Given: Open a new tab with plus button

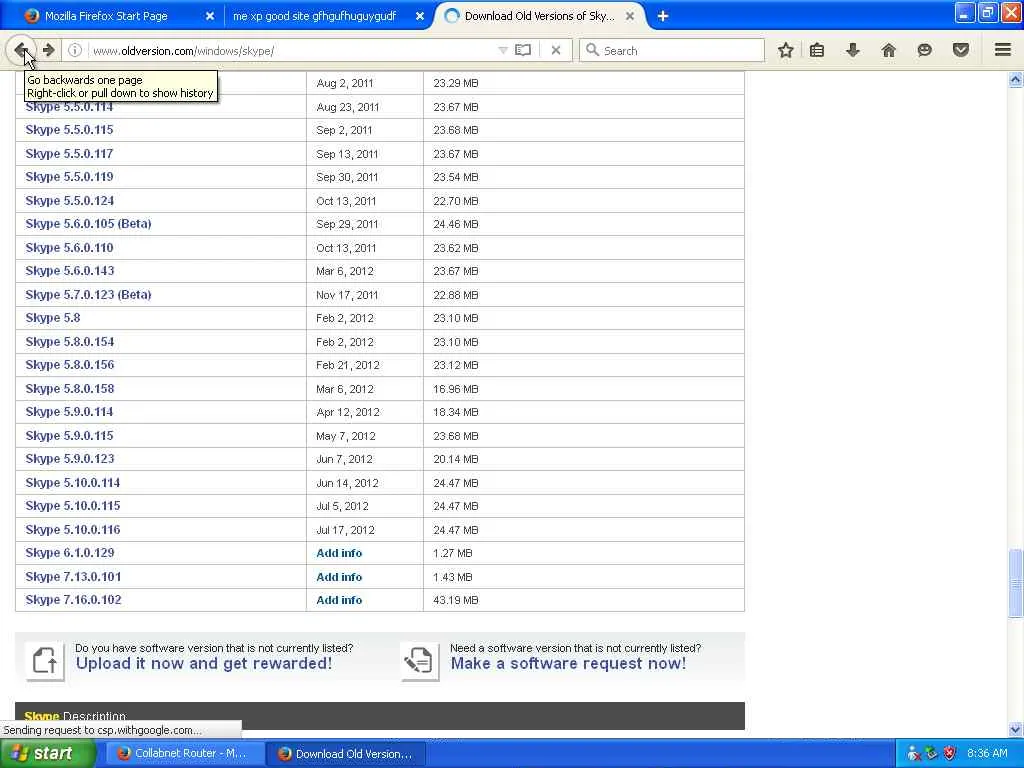Looking at the screenshot, I should tap(663, 16).
